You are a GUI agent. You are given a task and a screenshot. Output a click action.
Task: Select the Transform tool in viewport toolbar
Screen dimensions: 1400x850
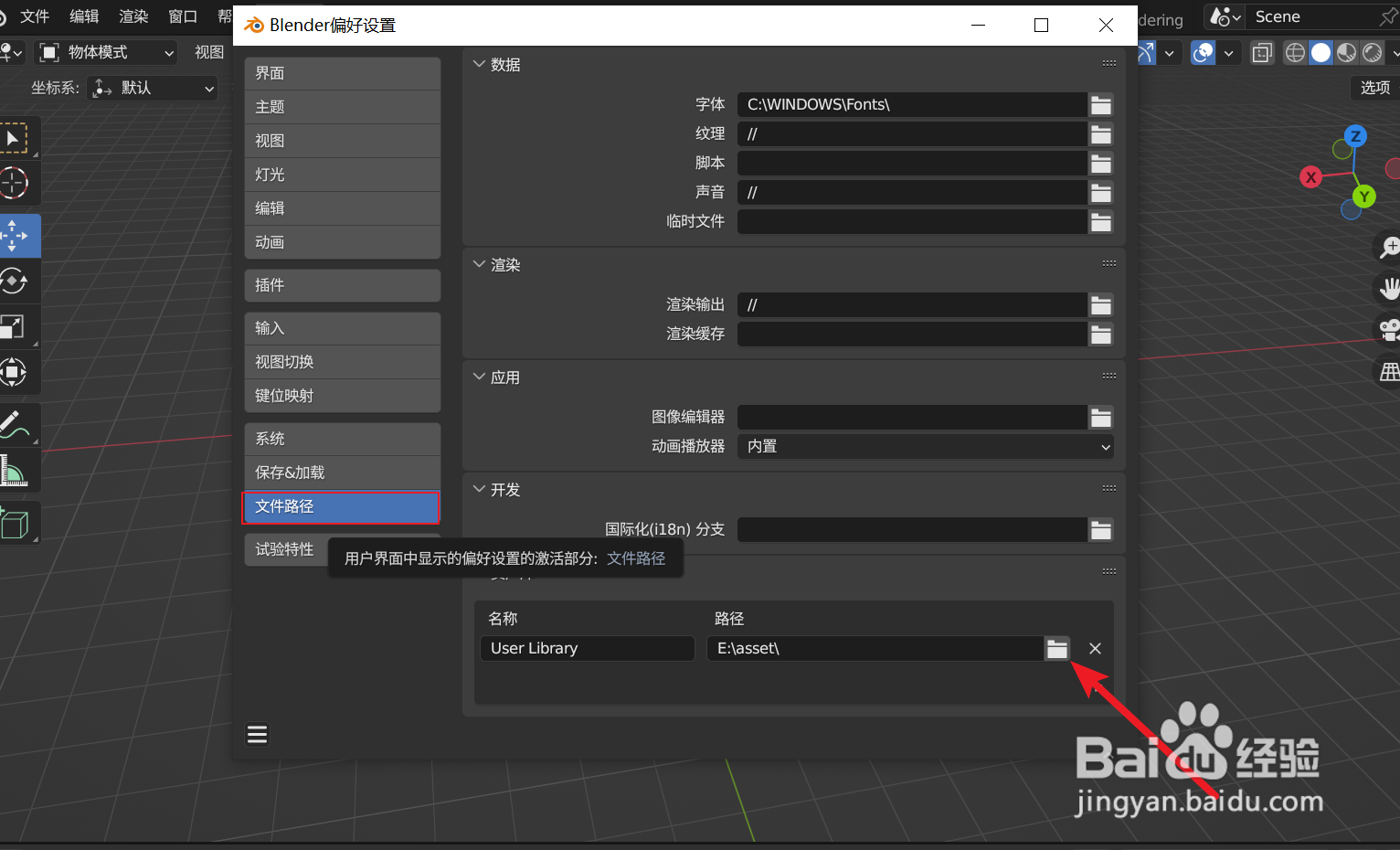click(15, 372)
